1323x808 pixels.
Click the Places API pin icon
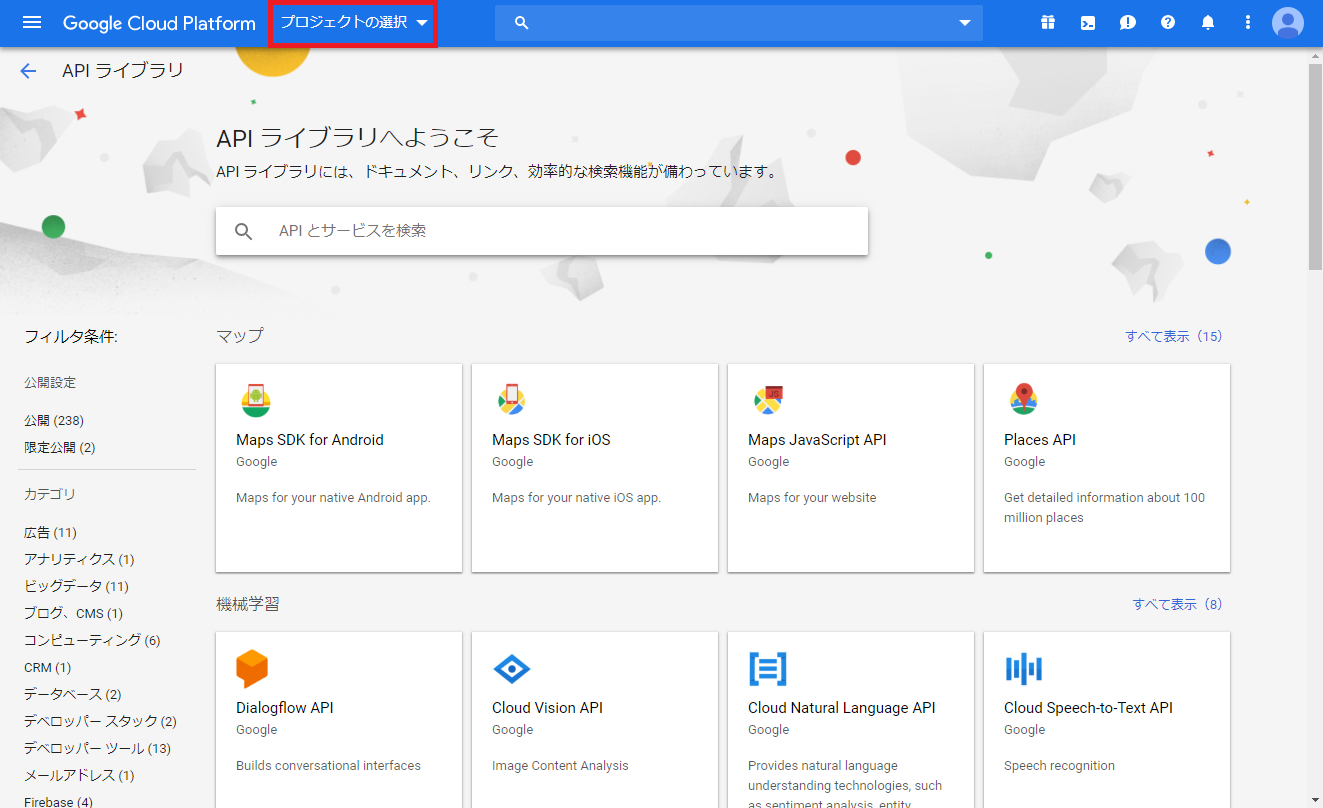[x=1024, y=399]
